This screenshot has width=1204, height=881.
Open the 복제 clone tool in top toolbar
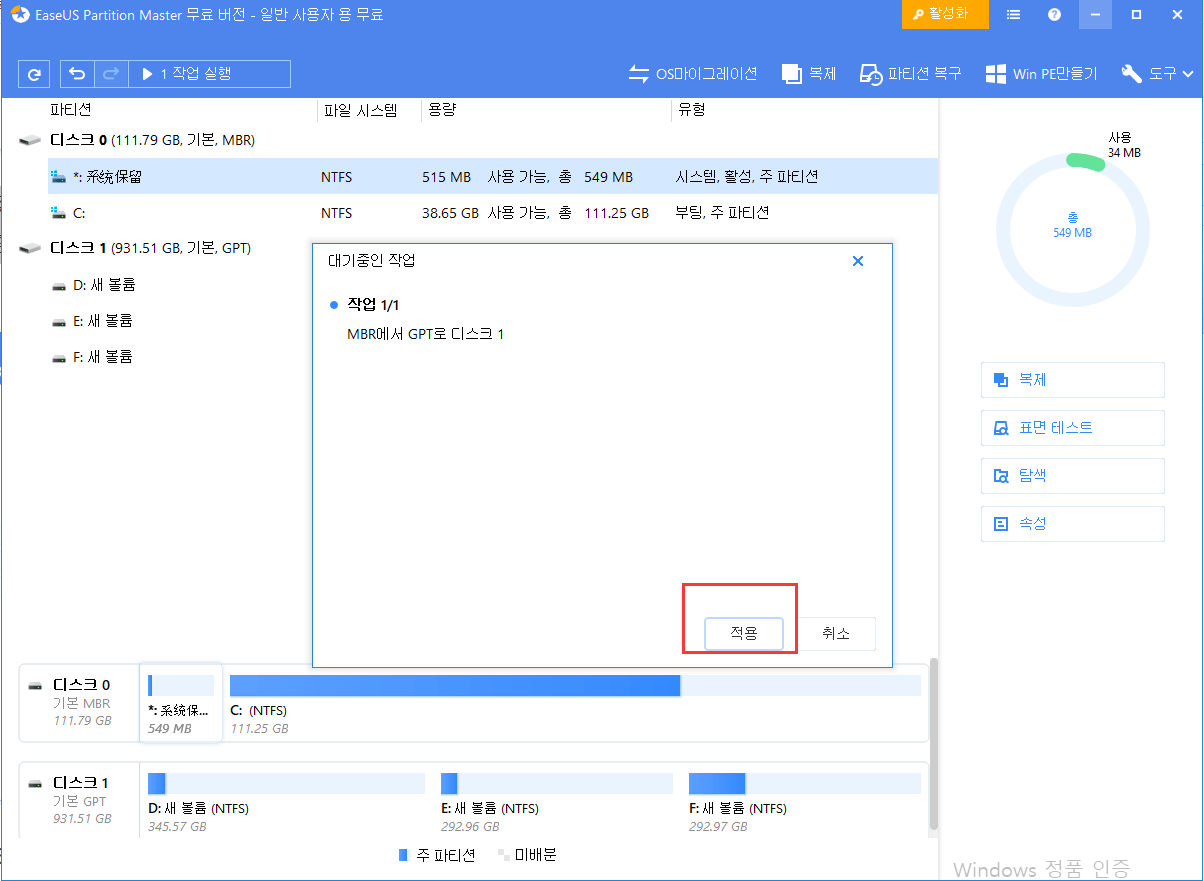[x=809, y=74]
